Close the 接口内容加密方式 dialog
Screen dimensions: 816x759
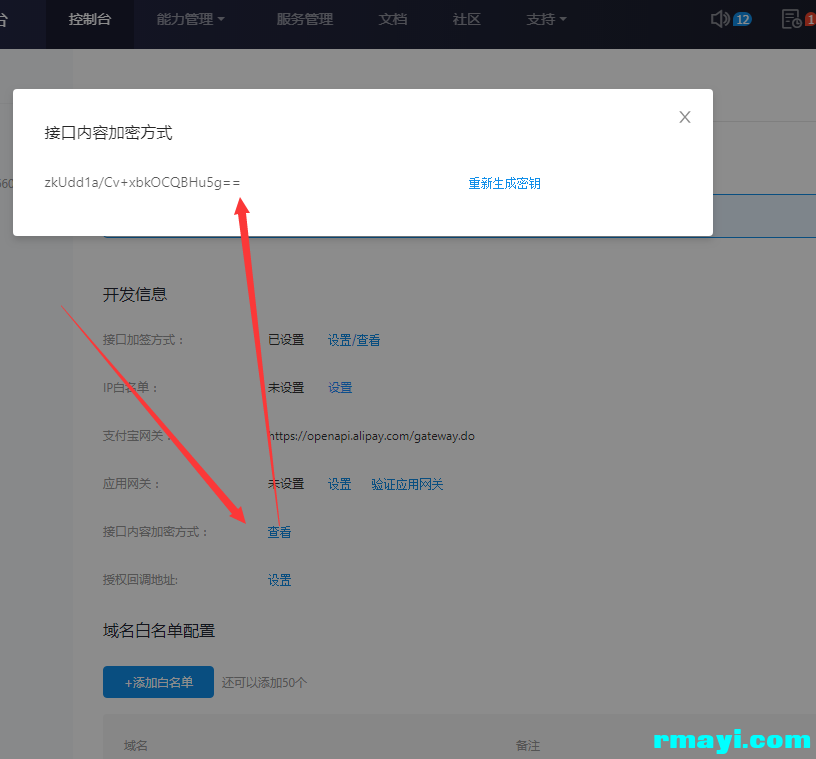(684, 117)
